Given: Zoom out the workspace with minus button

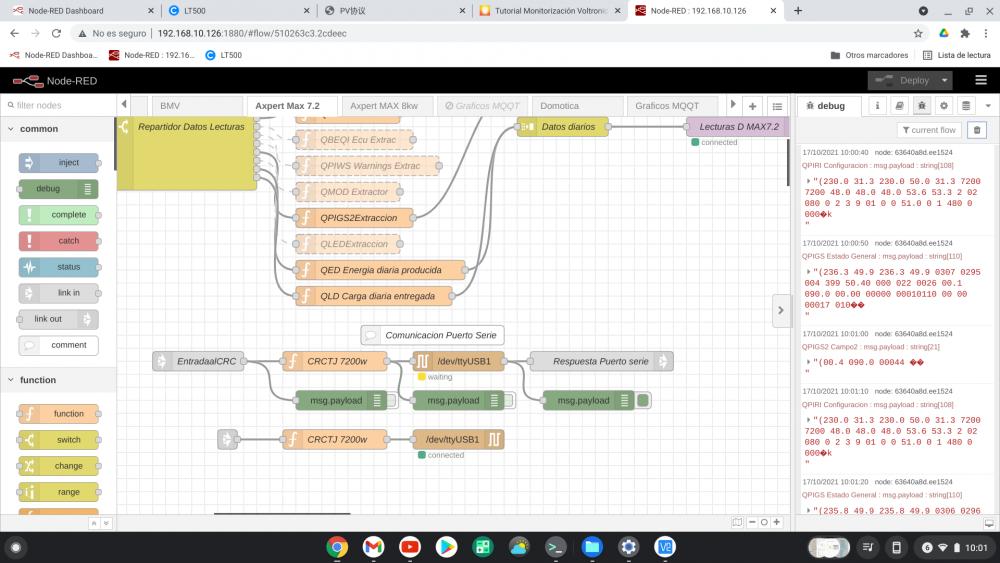Looking at the screenshot, I should point(752,522).
